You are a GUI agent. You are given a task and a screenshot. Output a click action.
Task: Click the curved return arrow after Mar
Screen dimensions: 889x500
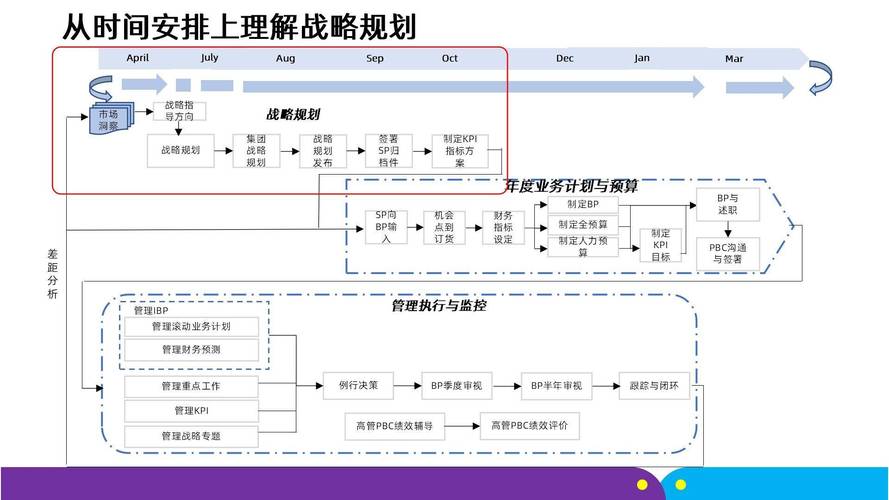click(820, 78)
